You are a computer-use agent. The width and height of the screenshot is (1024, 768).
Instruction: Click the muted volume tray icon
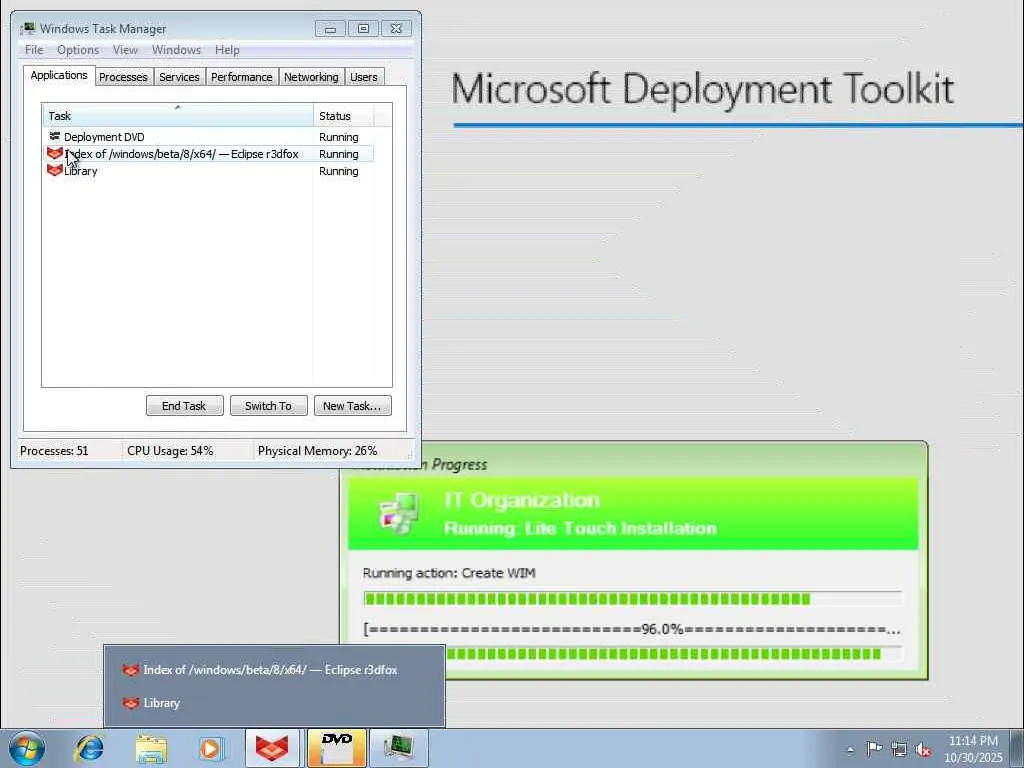[923, 750]
